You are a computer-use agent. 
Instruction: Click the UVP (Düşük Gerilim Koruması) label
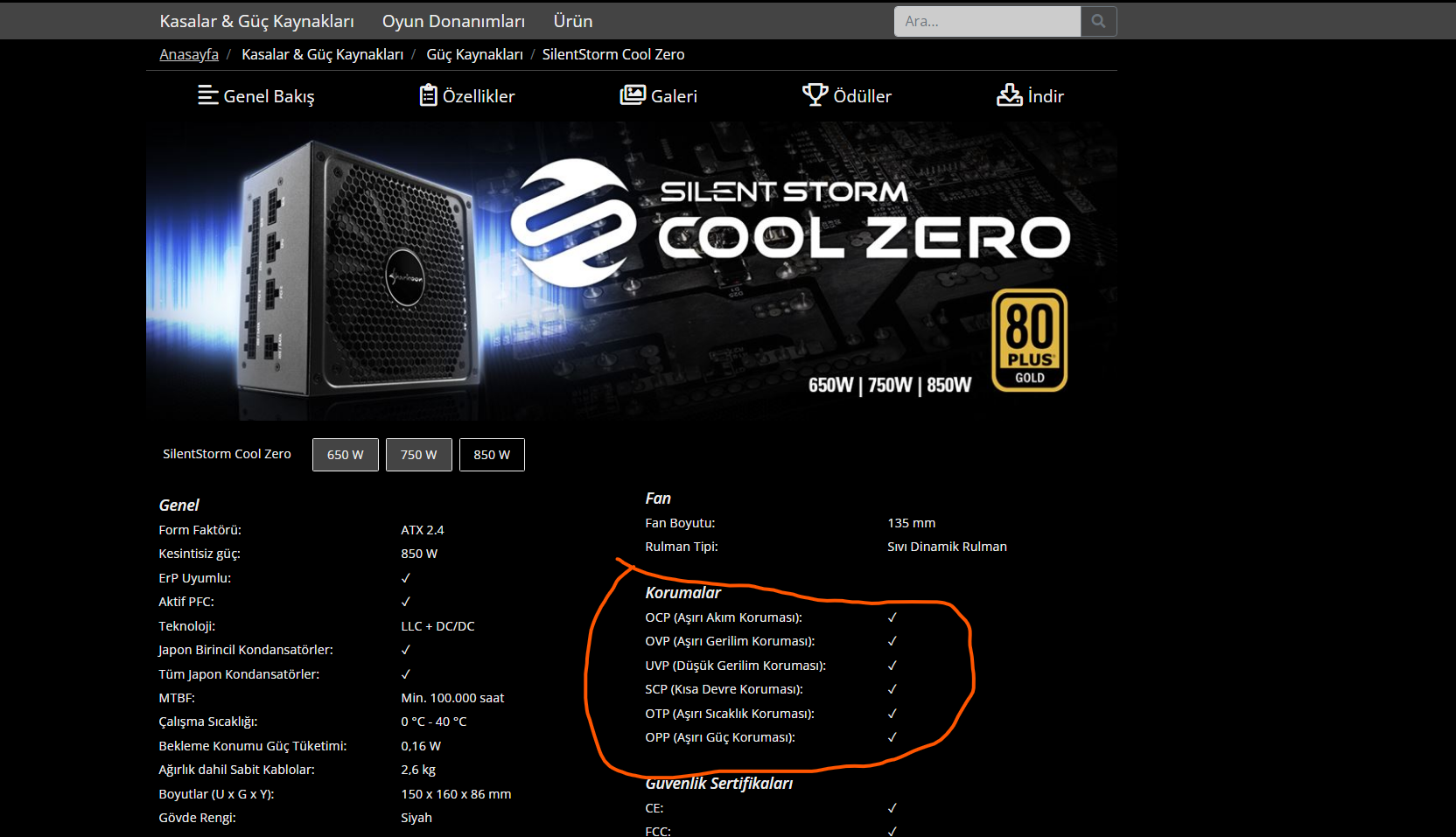pyautogui.click(x=736, y=666)
